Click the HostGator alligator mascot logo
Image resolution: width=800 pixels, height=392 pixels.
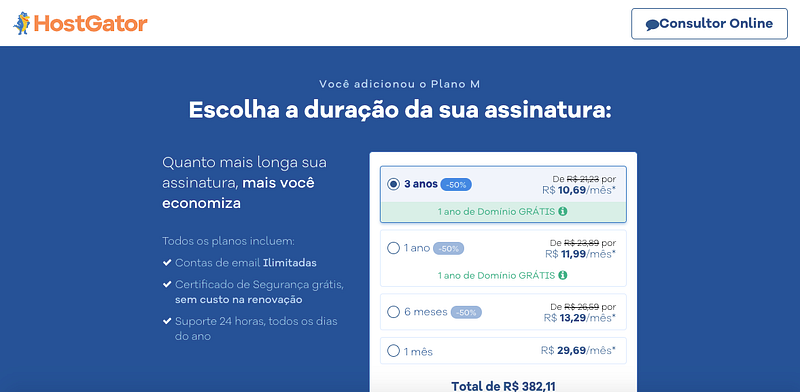pos(22,23)
